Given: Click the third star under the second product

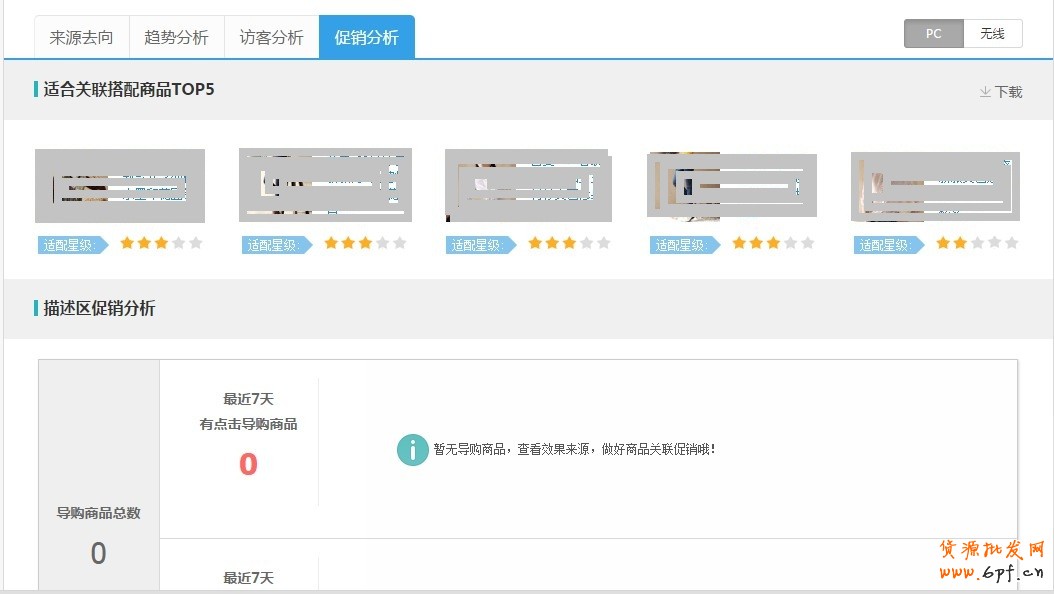Looking at the screenshot, I should 365,243.
